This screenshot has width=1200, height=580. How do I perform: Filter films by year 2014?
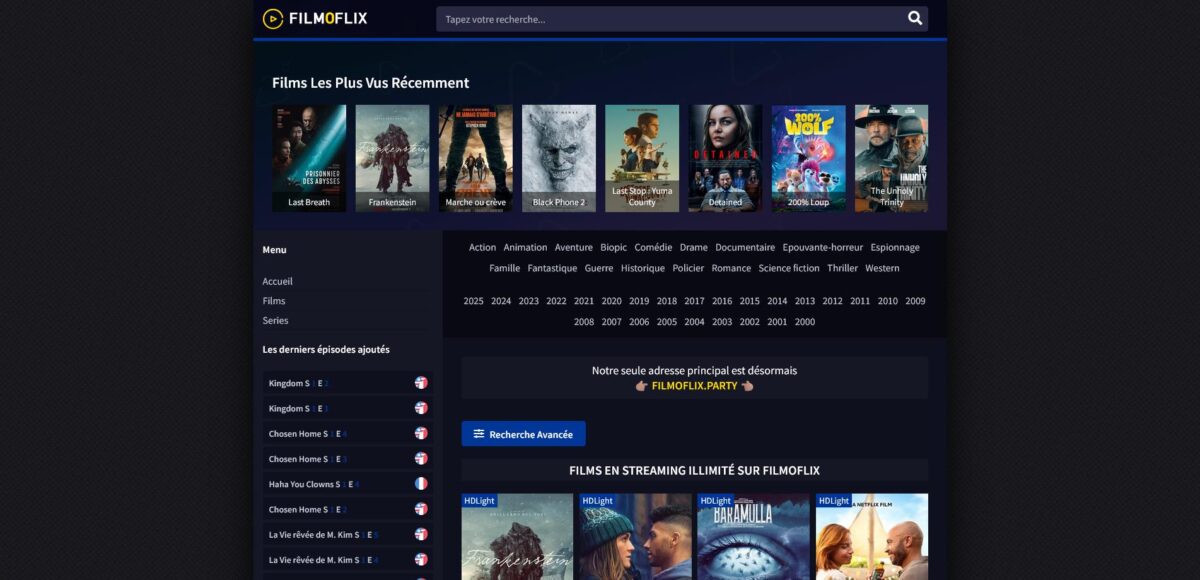point(777,301)
